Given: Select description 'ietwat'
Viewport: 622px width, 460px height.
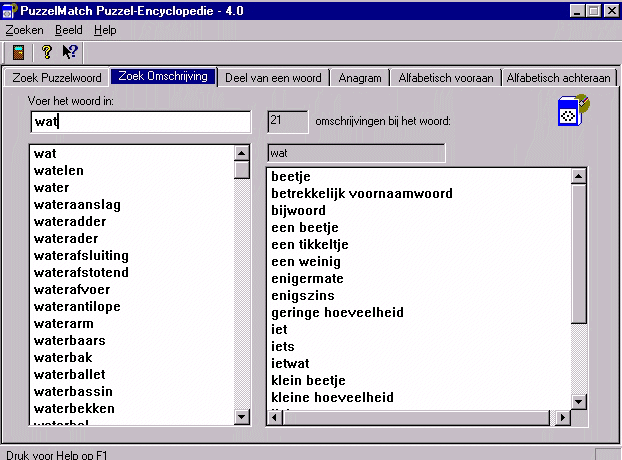Looking at the screenshot, I should tap(290, 364).
